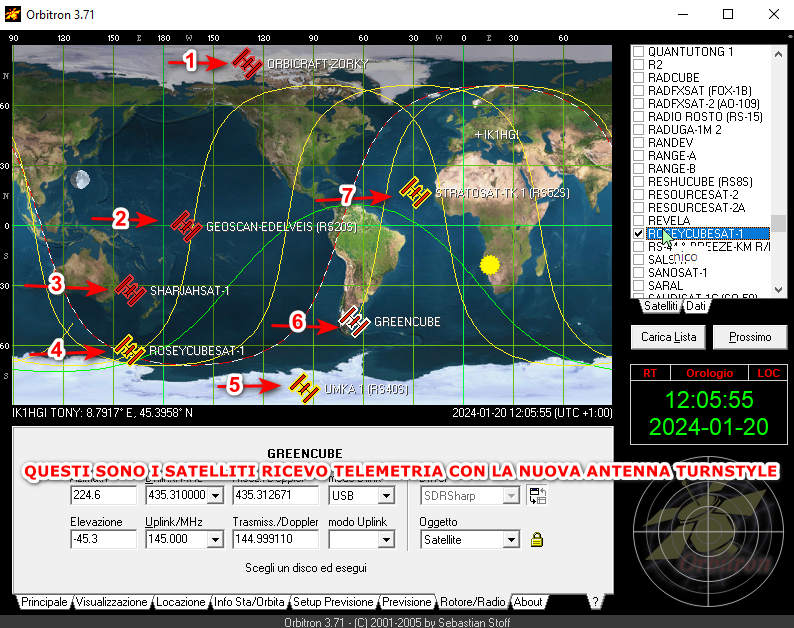Viewport: 794px width, 628px height.
Task: Enable the SARAL satellite checkbox
Action: click(639, 286)
